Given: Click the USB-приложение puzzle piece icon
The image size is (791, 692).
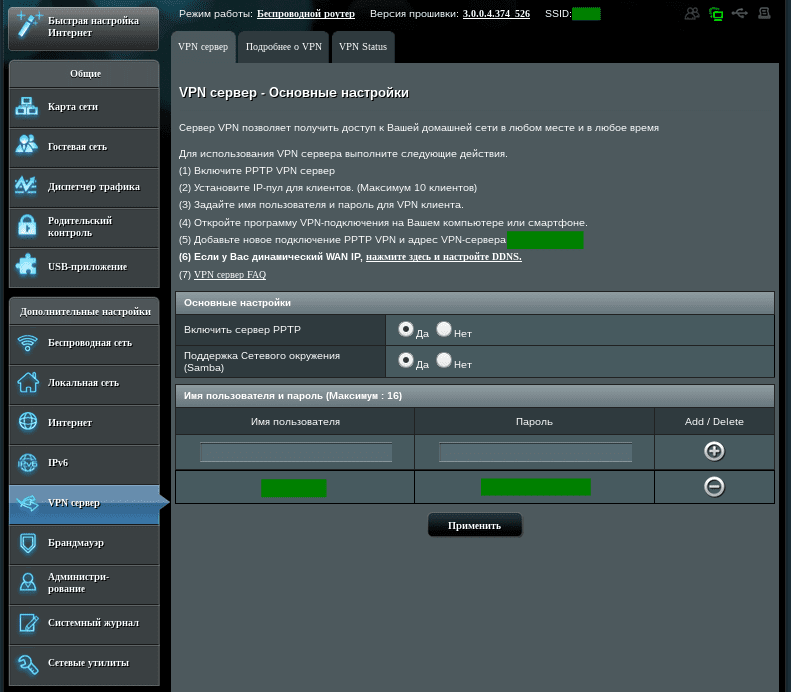Looking at the screenshot, I should 26,265.
